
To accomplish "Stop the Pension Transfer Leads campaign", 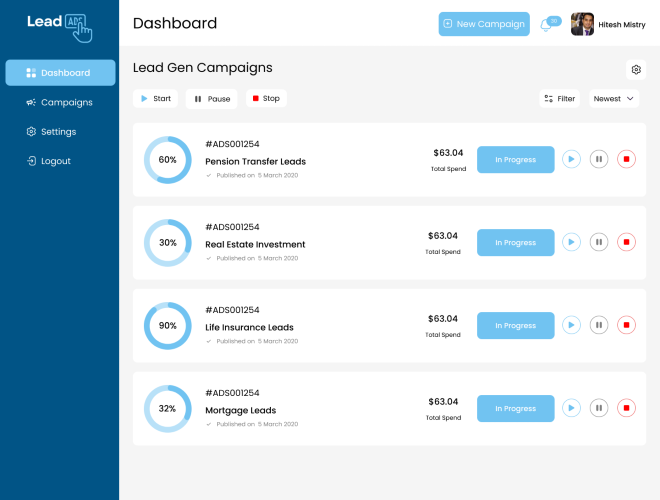I will [626, 159].
